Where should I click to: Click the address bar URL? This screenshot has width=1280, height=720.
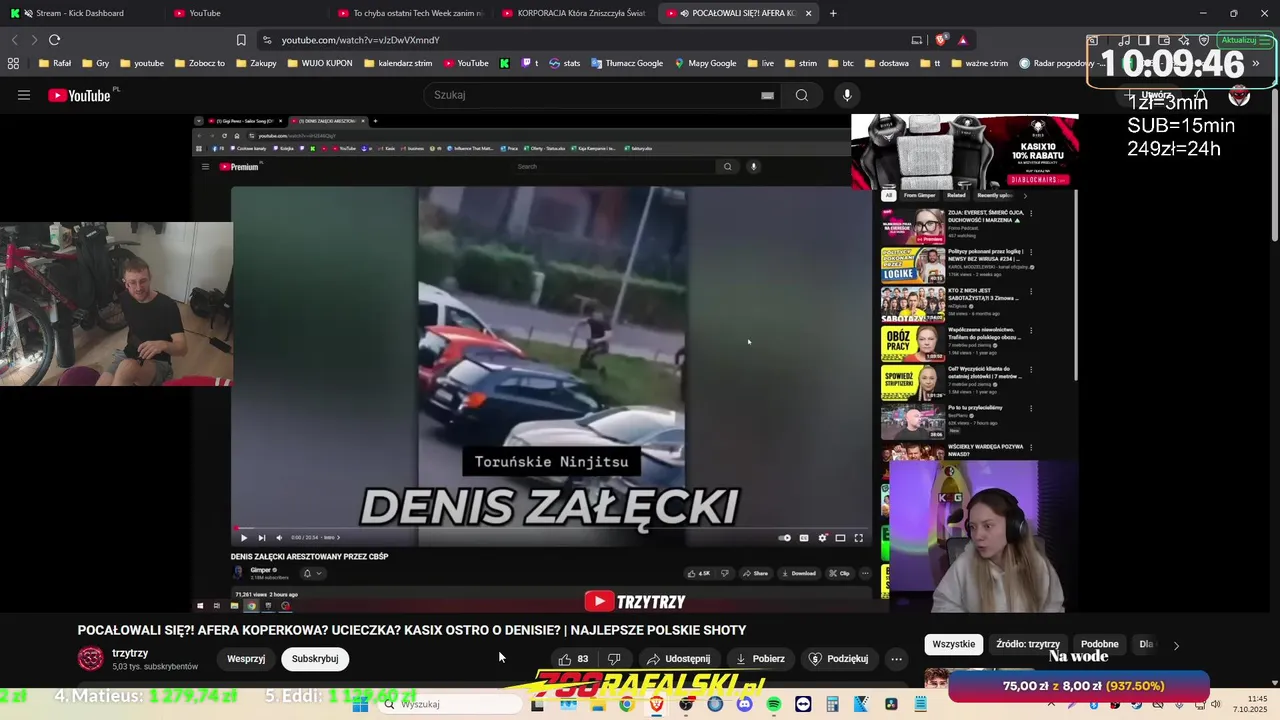click(361, 40)
